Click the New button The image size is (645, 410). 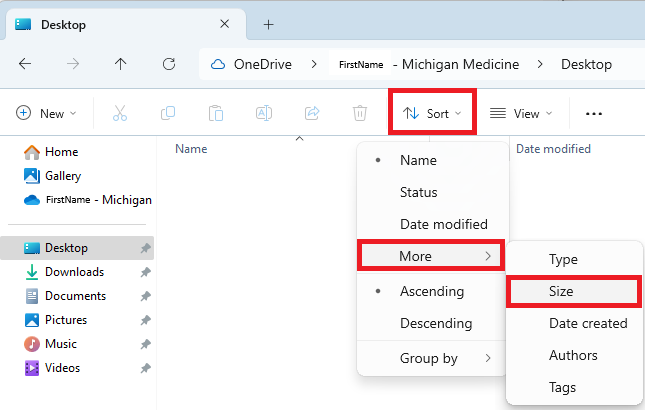(x=46, y=113)
